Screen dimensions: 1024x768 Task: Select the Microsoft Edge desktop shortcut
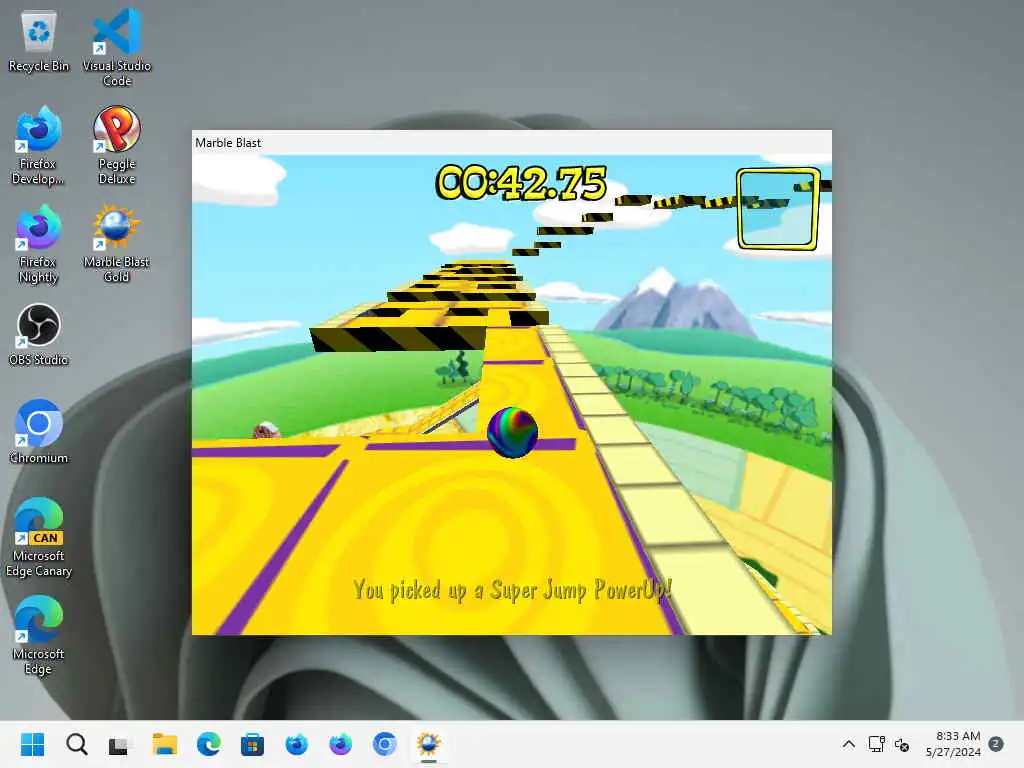(x=39, y=635)
